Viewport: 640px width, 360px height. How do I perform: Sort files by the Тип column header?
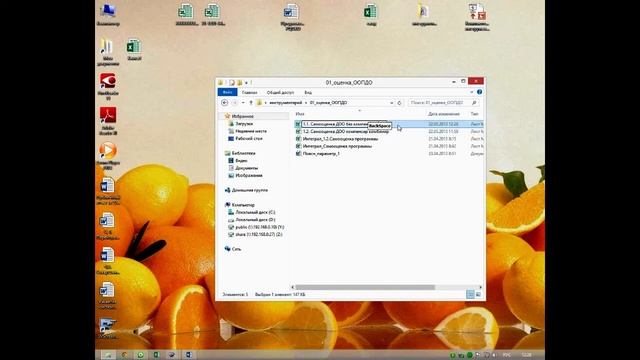pos(475,114)
